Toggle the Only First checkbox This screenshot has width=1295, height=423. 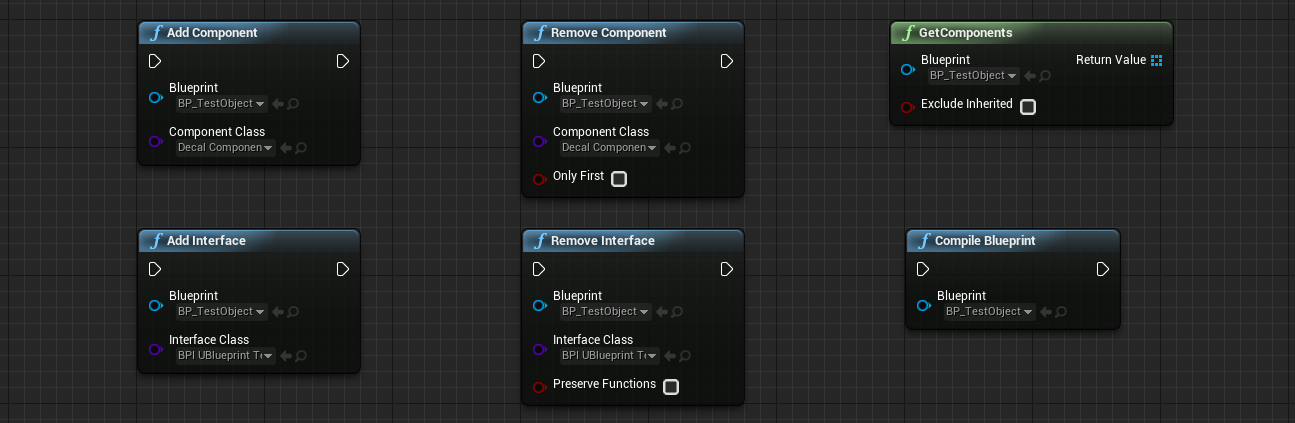618,179
